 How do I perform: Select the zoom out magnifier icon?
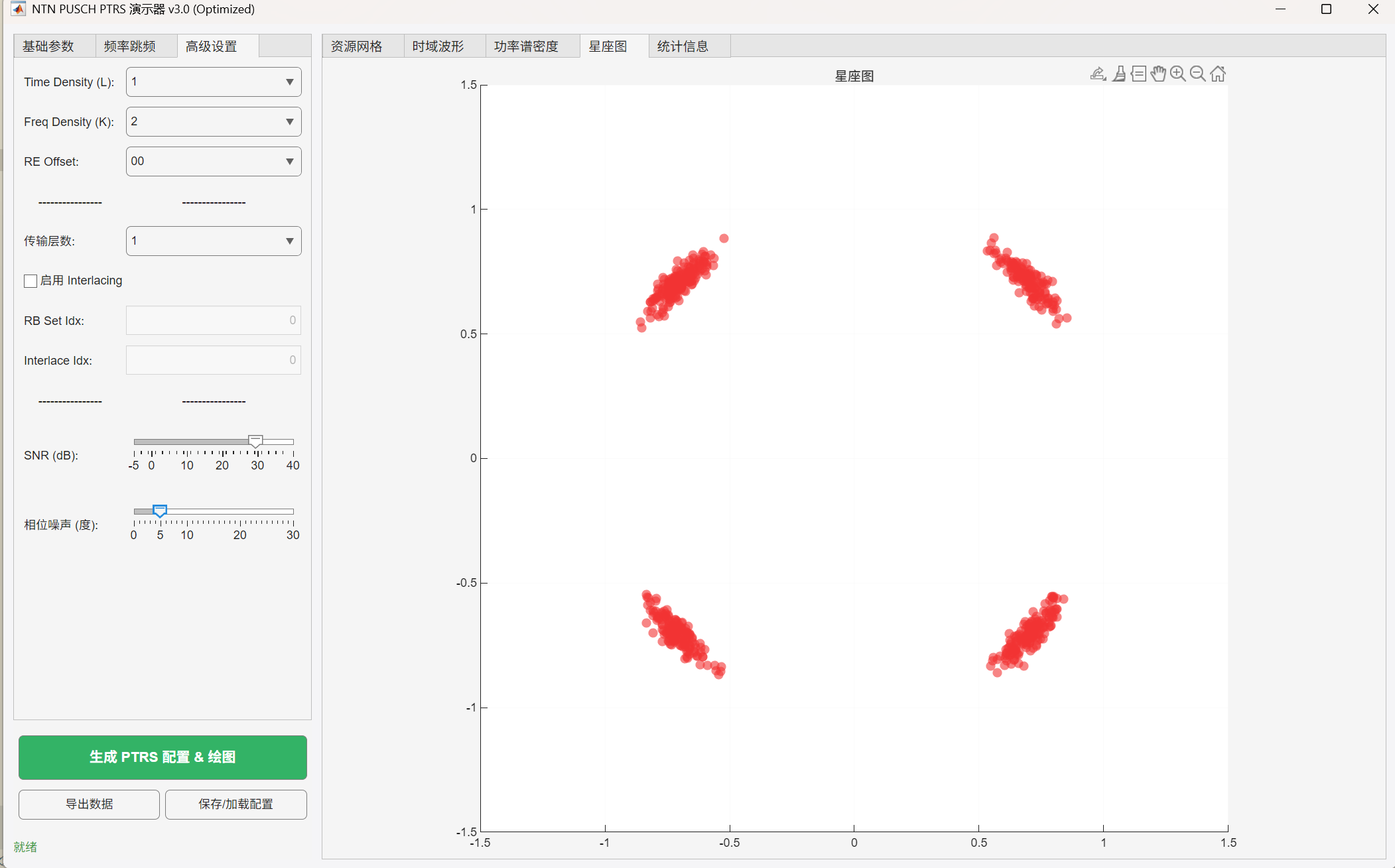click(1198, 74)
